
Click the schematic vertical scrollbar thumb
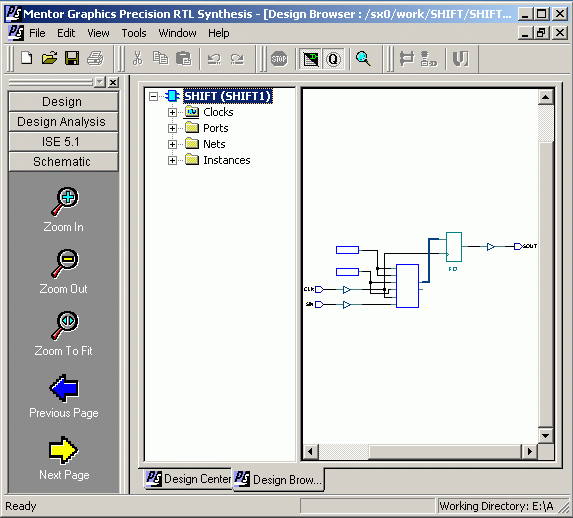tap(546, 283)
